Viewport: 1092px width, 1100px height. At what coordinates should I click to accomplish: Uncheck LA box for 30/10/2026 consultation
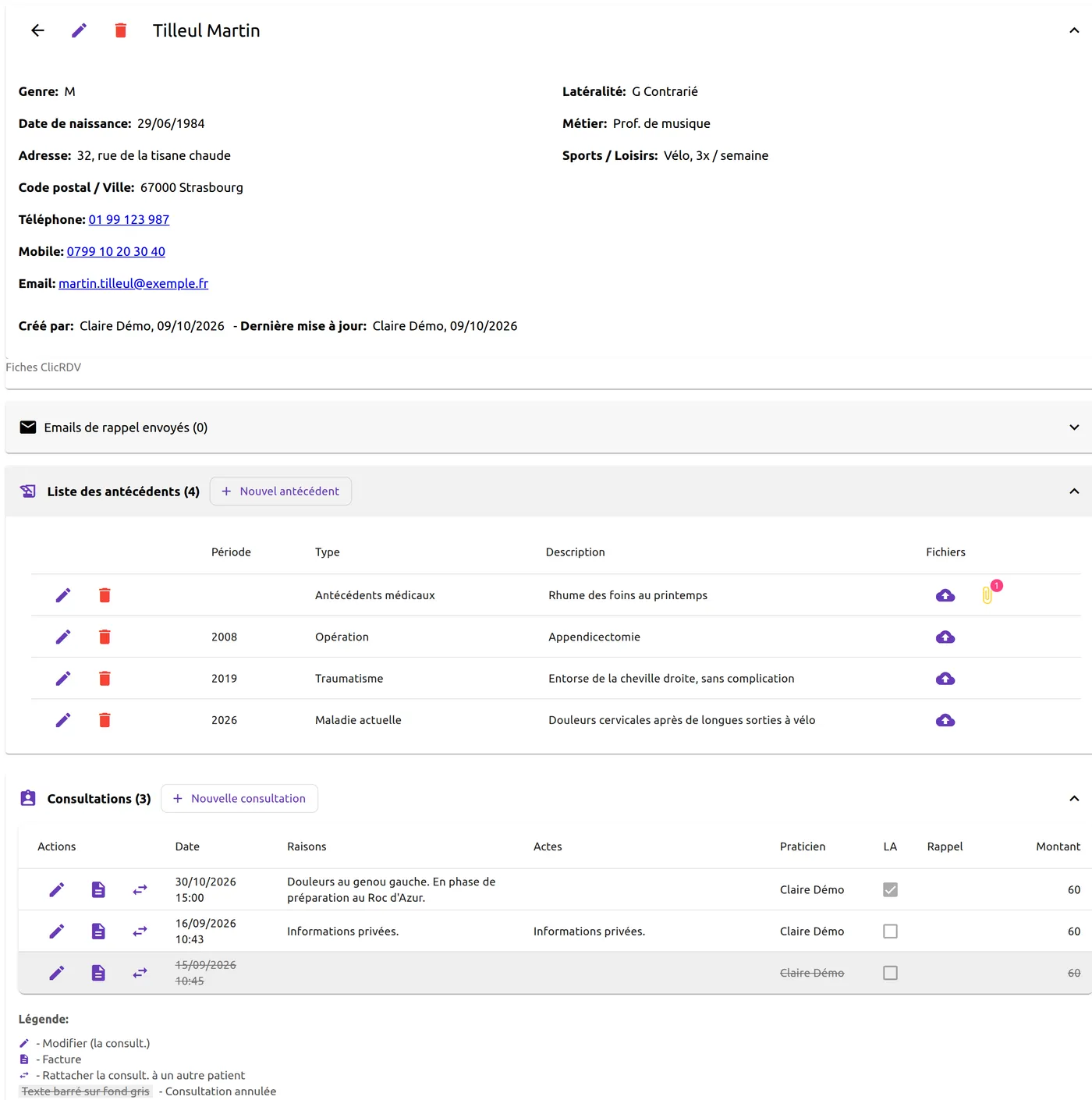coord(890,889)
